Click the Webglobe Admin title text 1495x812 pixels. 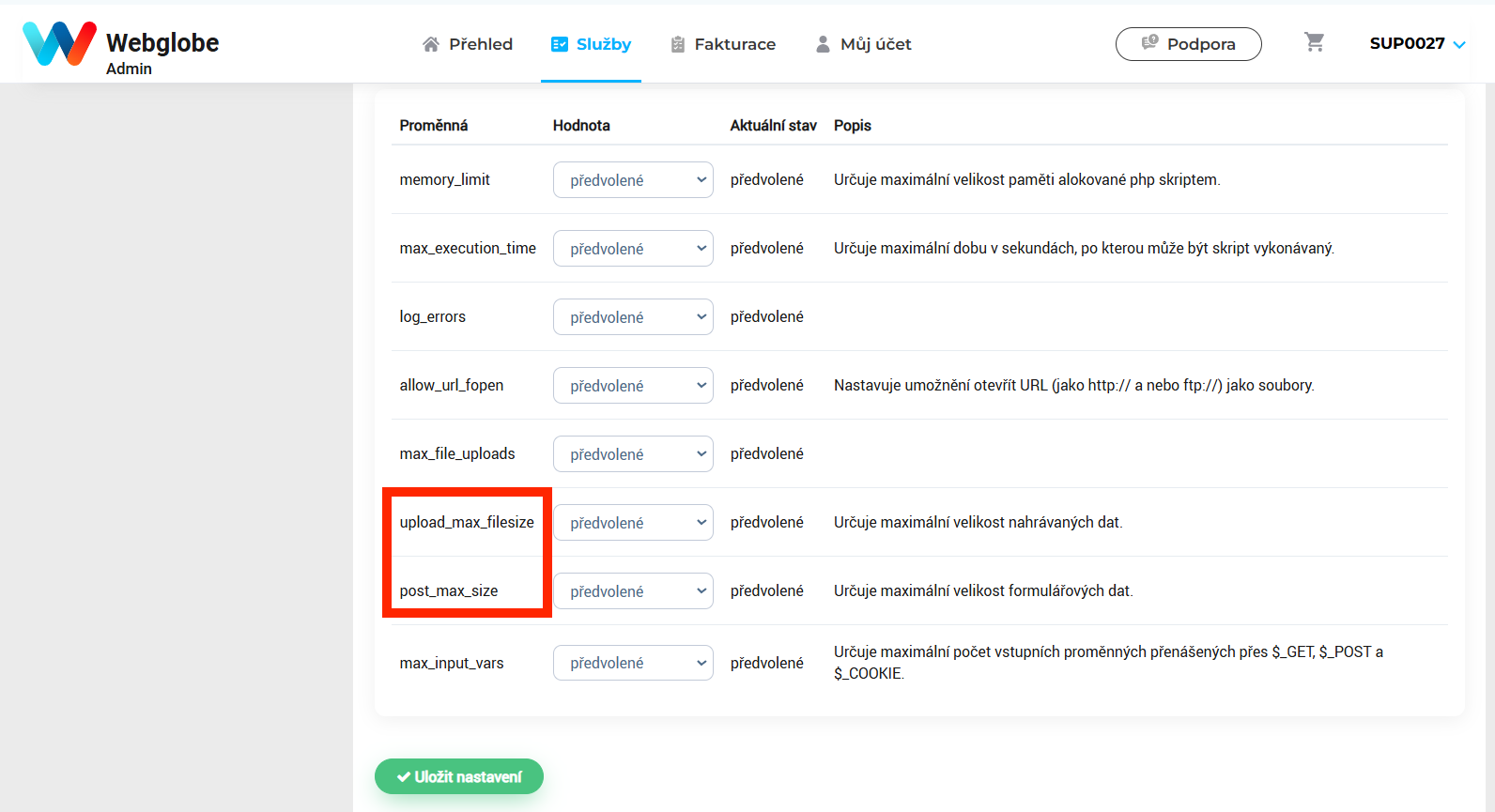pos(162,54)
